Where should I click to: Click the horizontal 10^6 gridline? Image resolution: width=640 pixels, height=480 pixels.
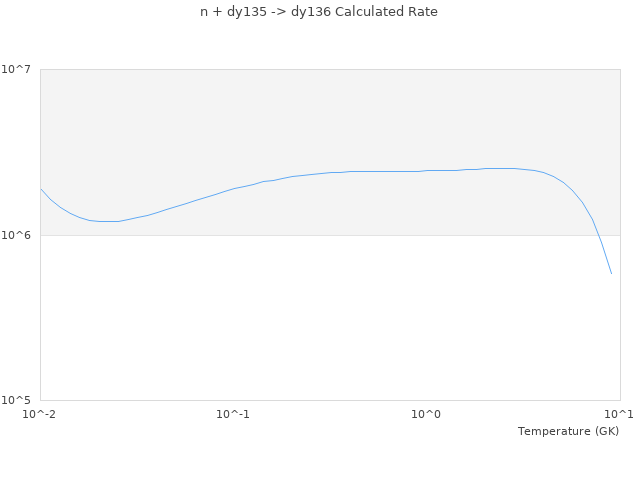300,235
